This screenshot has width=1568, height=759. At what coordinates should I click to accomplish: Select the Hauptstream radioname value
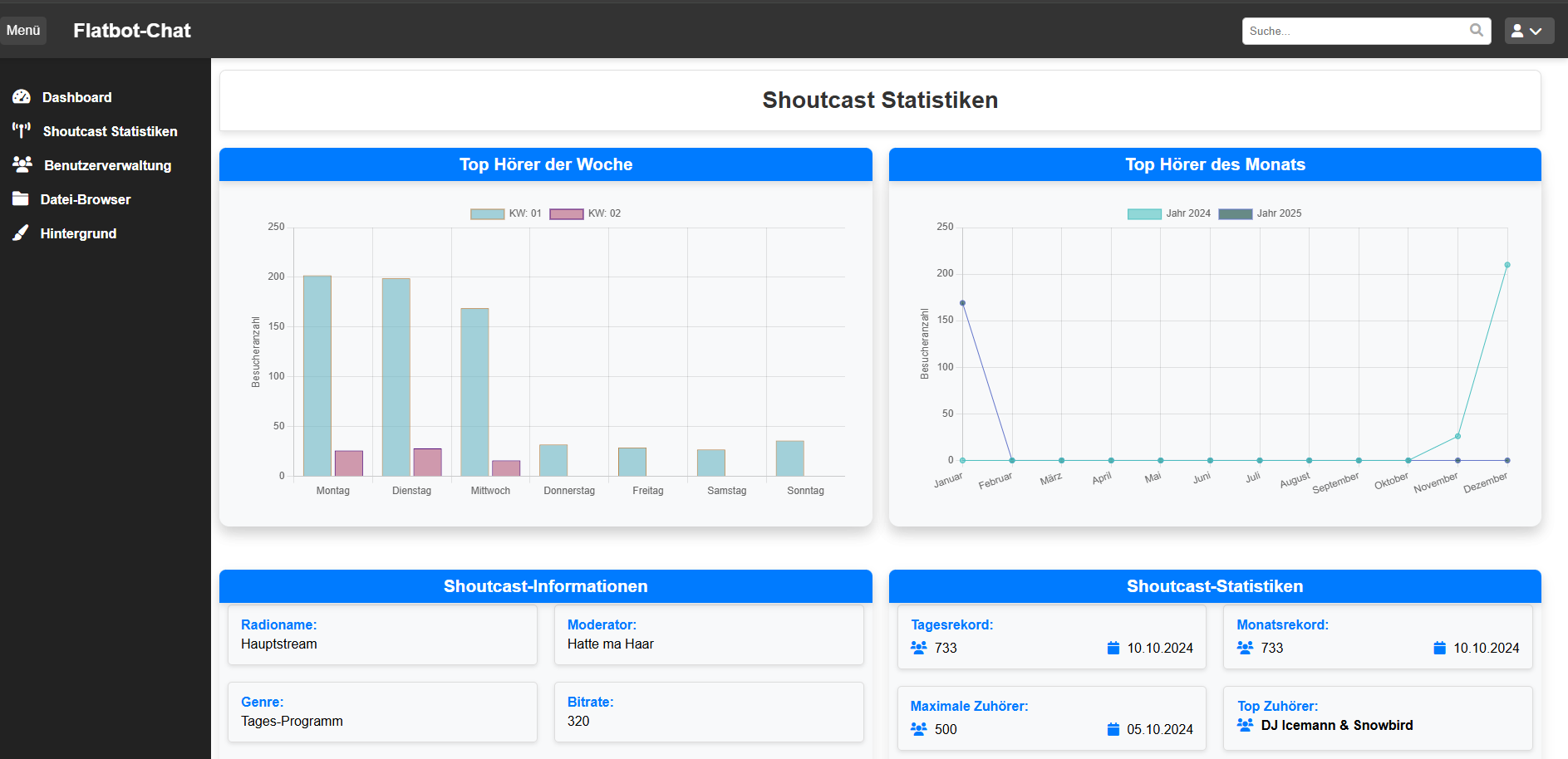pos(279,644)
